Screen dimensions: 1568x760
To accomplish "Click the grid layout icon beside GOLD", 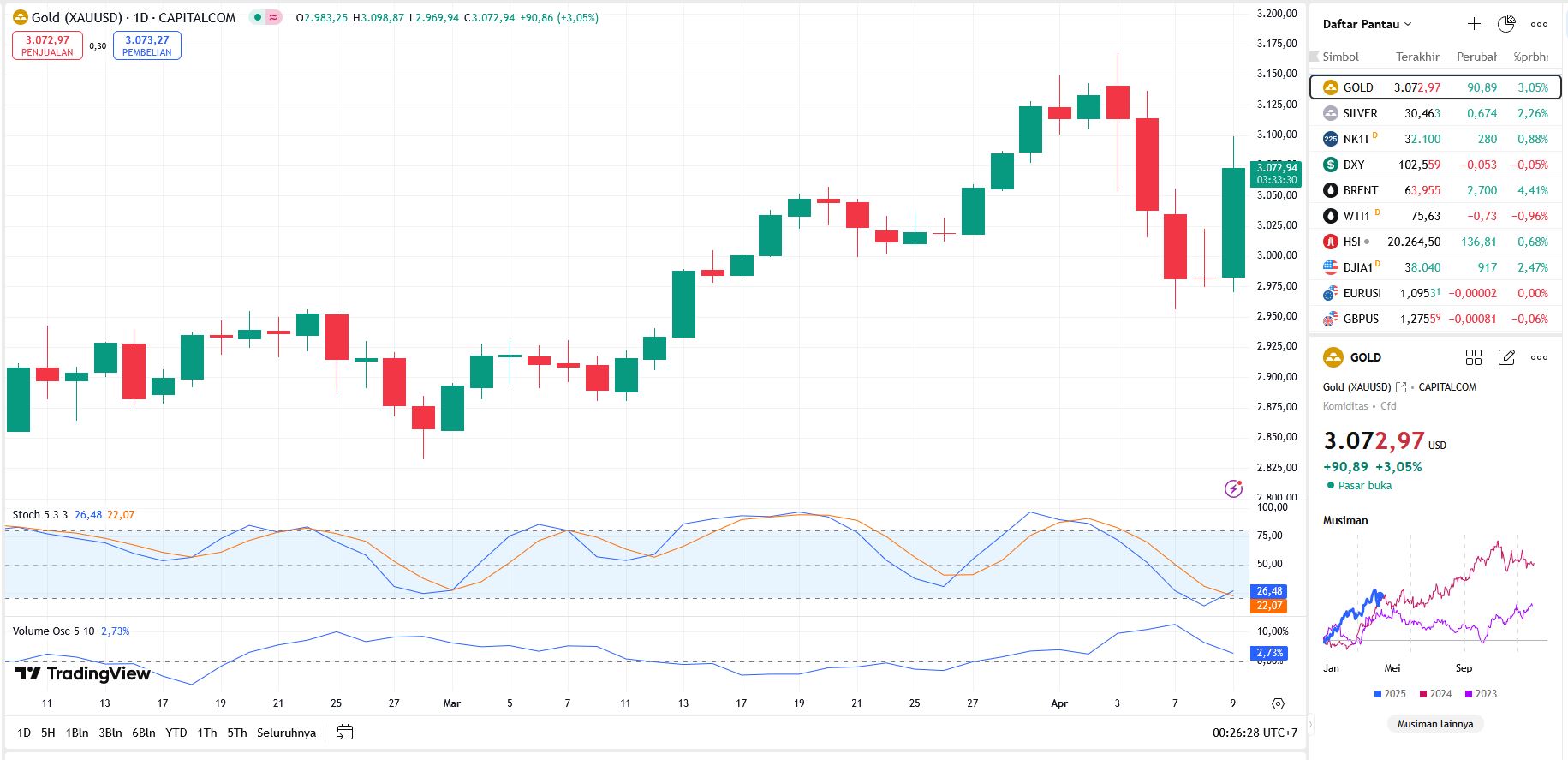I will click(x=1474, y=357).
